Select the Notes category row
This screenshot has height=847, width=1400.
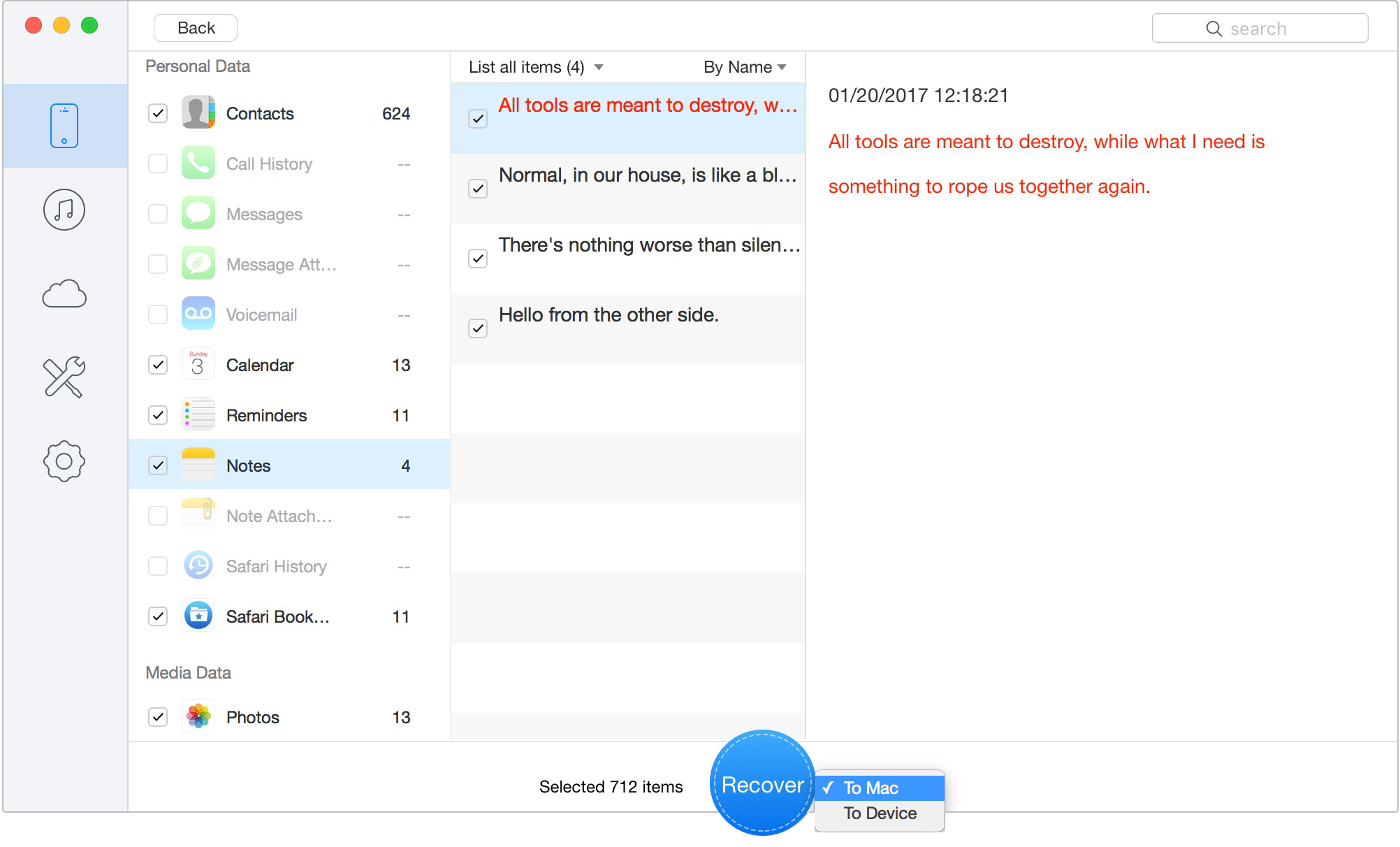pos(289,465)
